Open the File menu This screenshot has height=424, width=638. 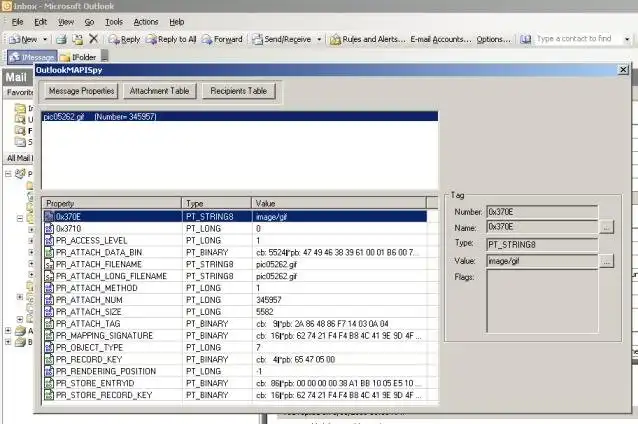(x=17, y=22)
